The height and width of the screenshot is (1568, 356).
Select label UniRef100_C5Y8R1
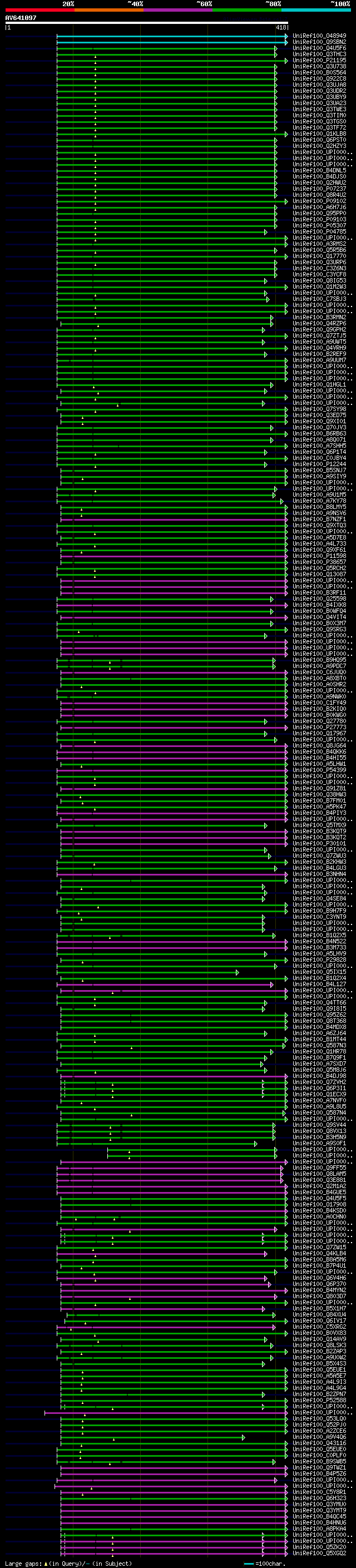(319, 1492)
